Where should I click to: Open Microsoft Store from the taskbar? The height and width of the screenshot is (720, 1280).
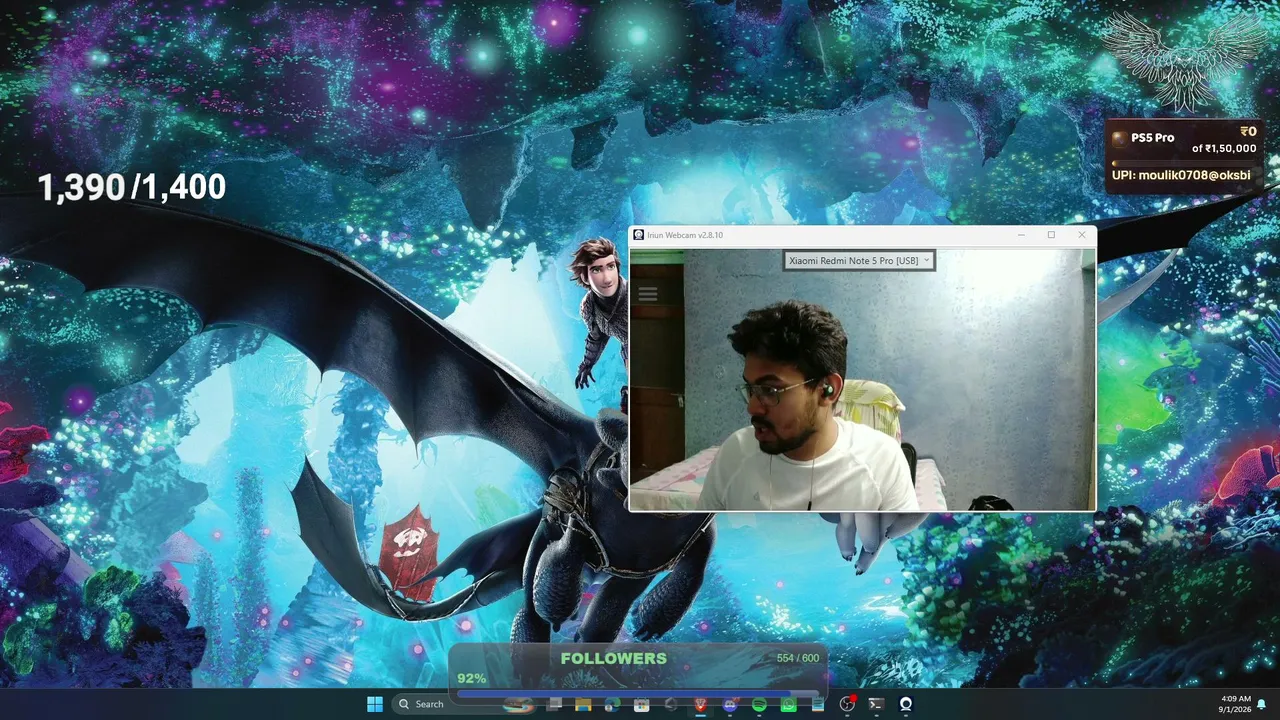(x=642, y=704)
